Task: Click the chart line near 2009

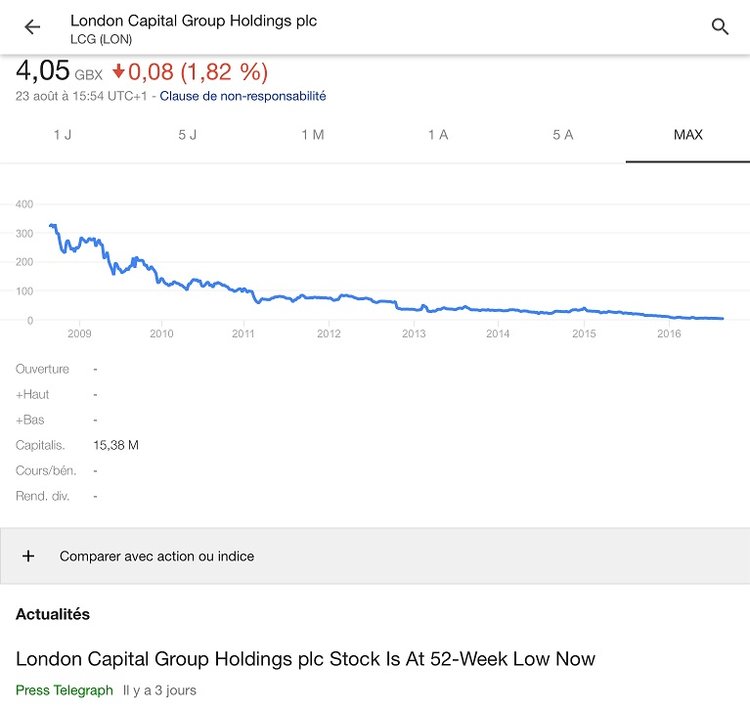Action: pos(80,241)
